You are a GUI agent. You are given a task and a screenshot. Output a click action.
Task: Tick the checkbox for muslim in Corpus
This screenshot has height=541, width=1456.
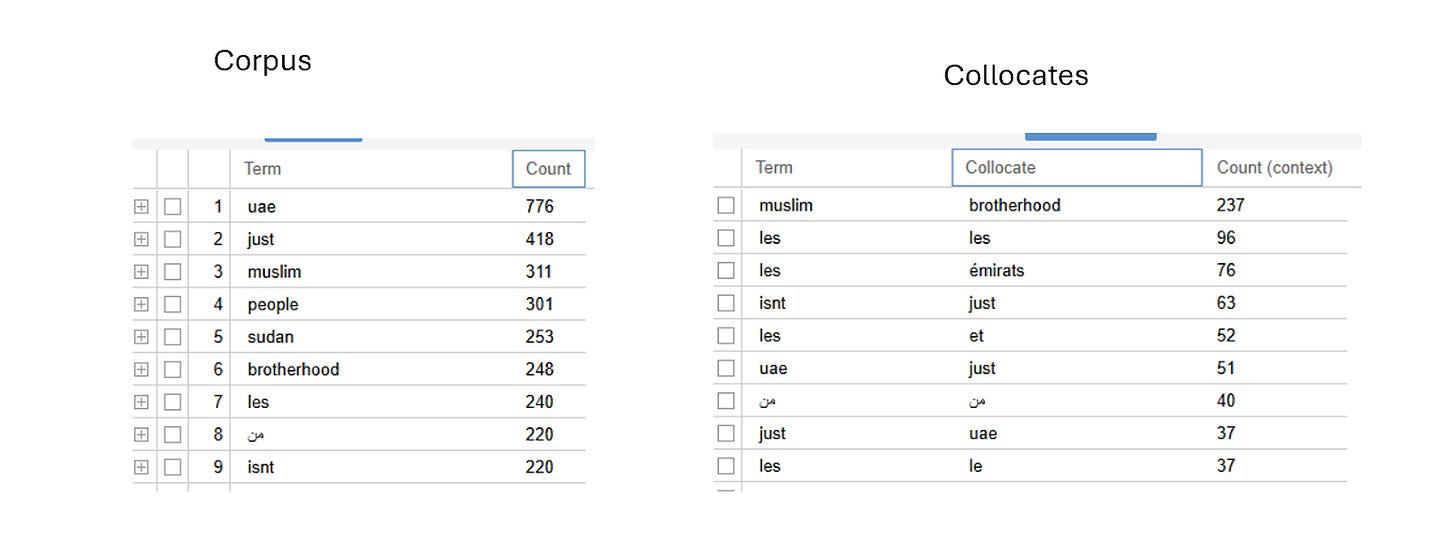(172, 272)
